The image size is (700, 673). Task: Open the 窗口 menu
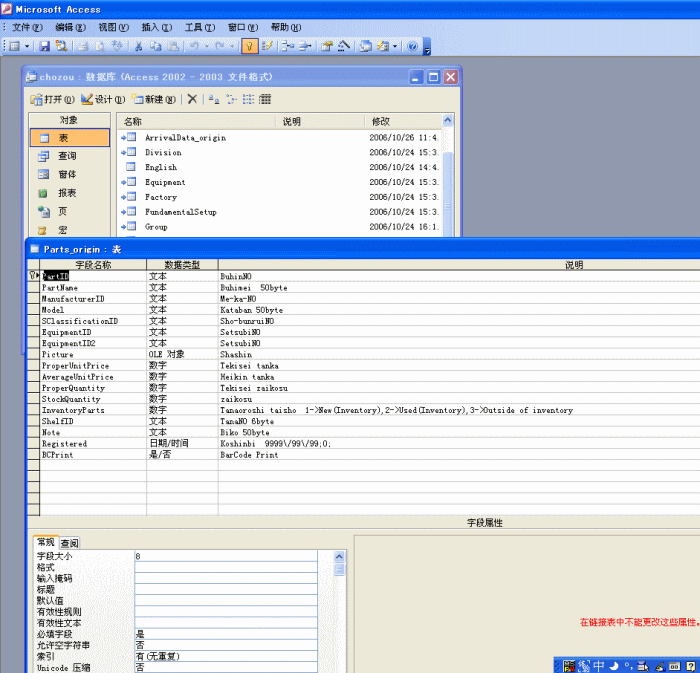click(x=243, y=27)
